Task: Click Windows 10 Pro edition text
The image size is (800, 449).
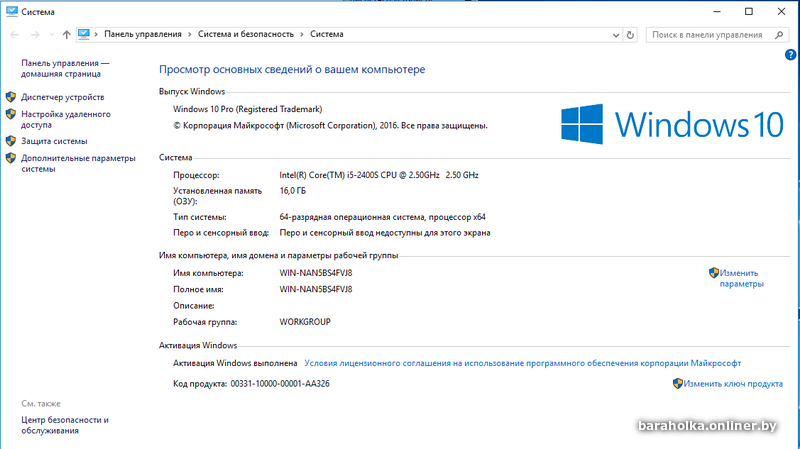Action: [247, 109]
